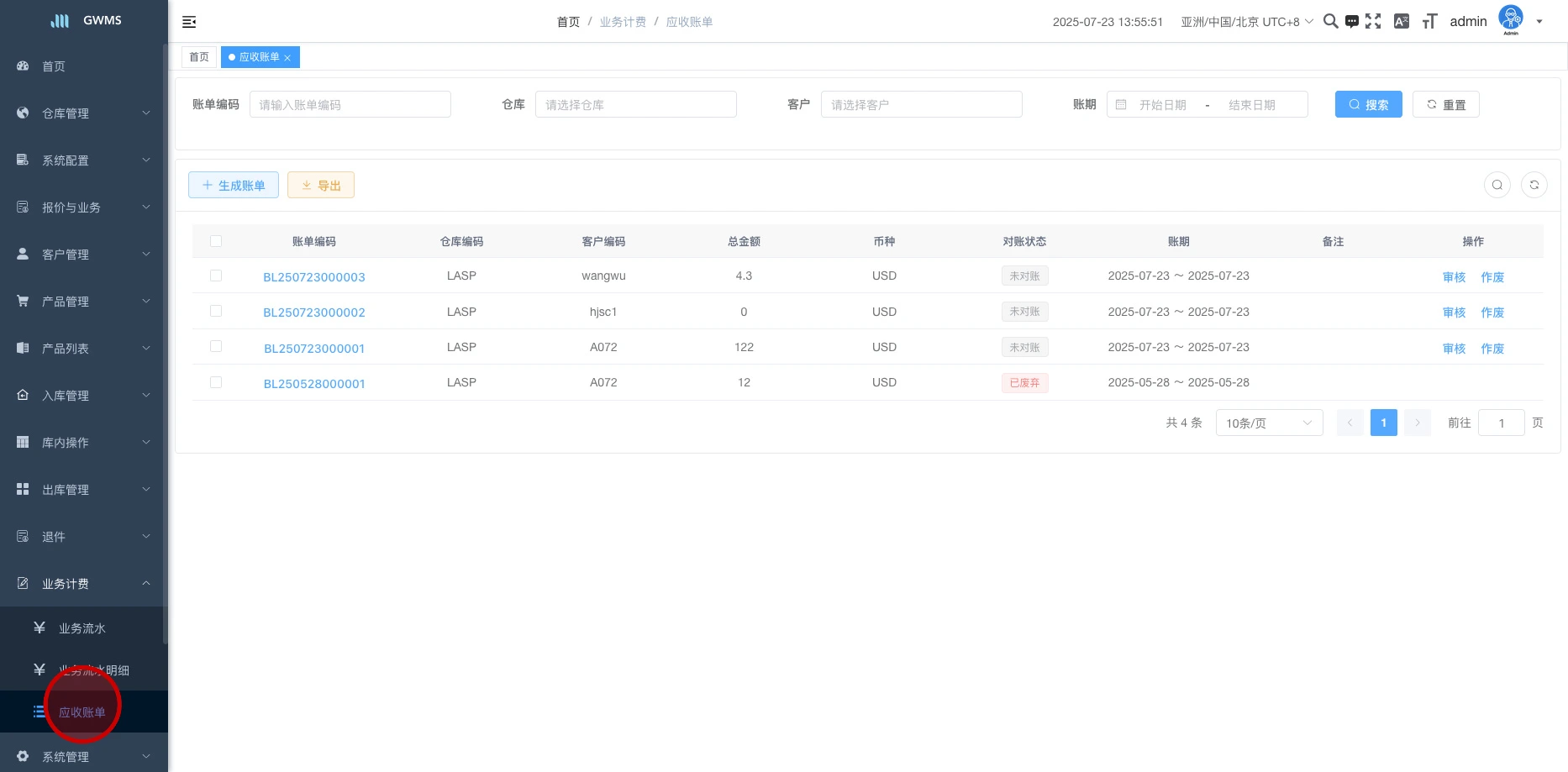1568x772 pixels.
Task: Click the 账单编码 input field
Action: 350,105
